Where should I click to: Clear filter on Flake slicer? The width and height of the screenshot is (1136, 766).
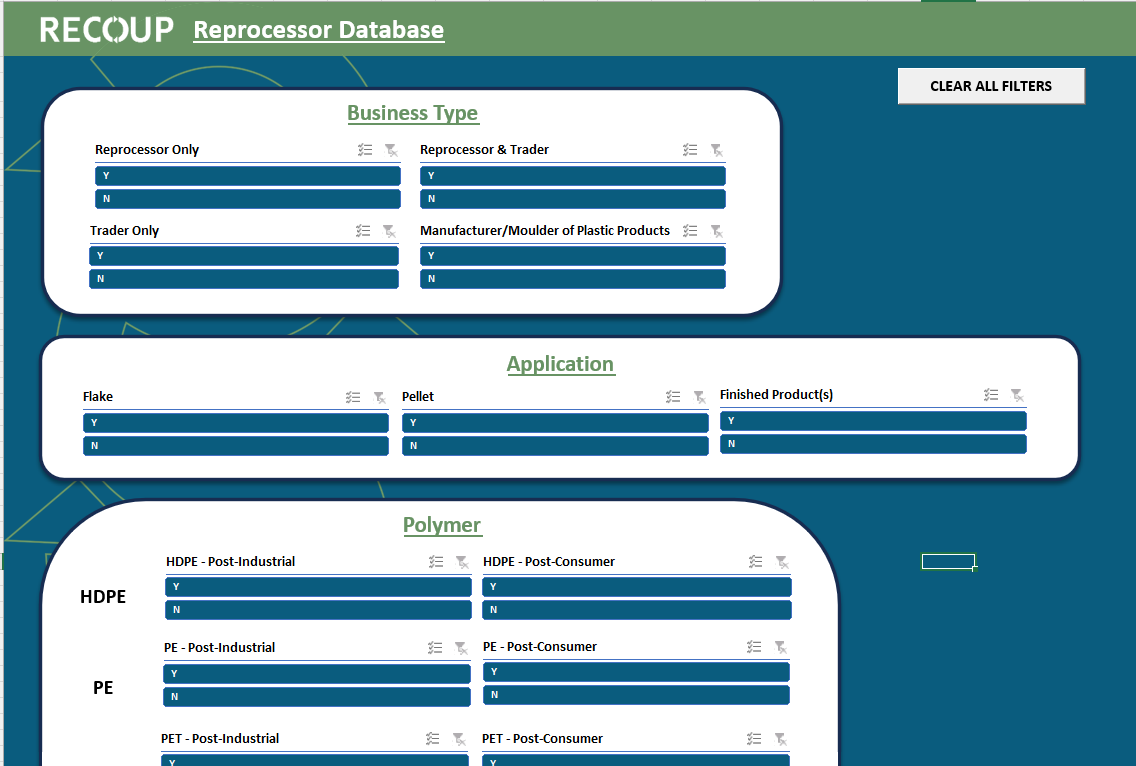[378, 396]
